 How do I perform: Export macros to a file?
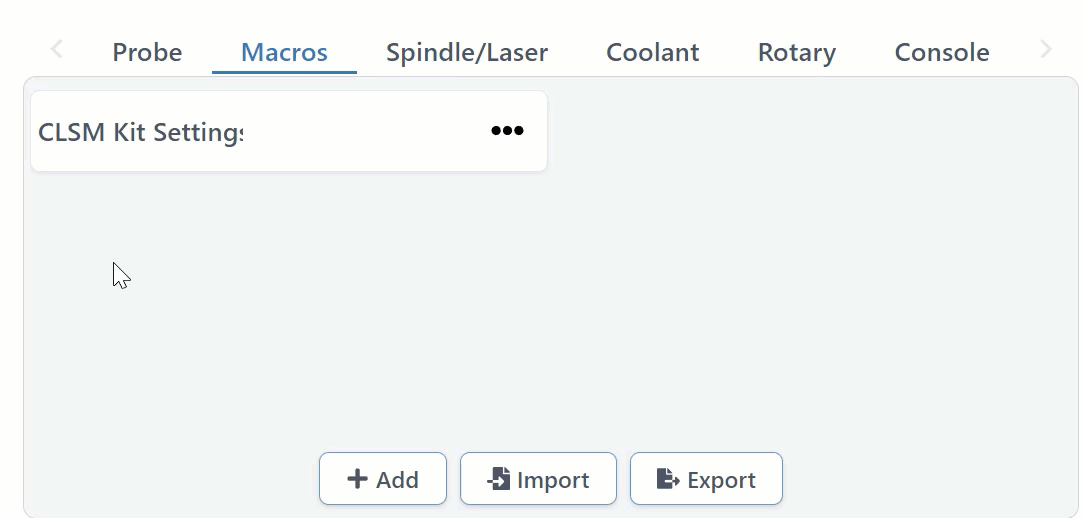pos(706,479)
